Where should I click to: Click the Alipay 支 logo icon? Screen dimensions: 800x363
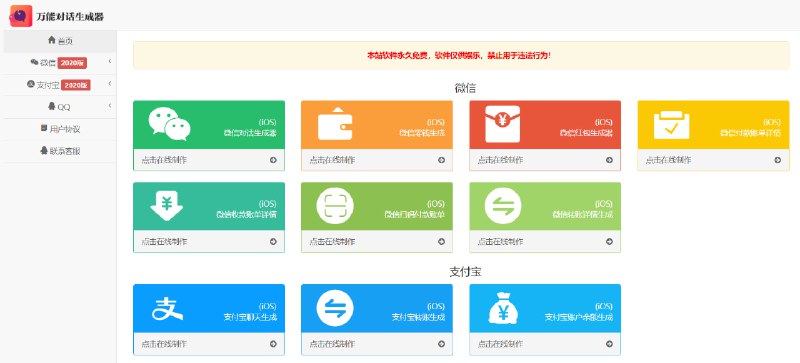tap(167, 309)
